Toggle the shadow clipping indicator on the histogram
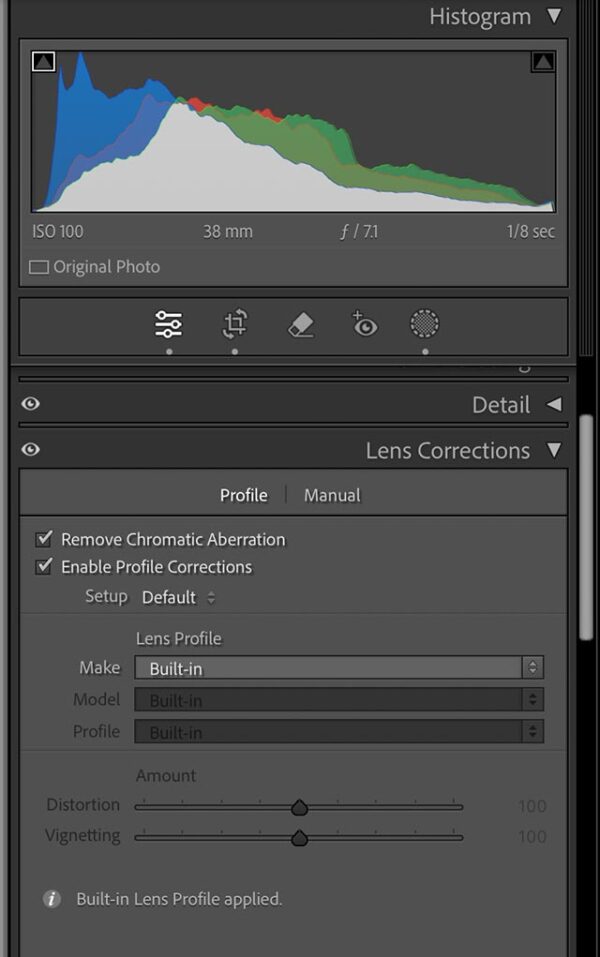This screenshot has width=600, height=957. pyautogui.click(x=44, y=63)
